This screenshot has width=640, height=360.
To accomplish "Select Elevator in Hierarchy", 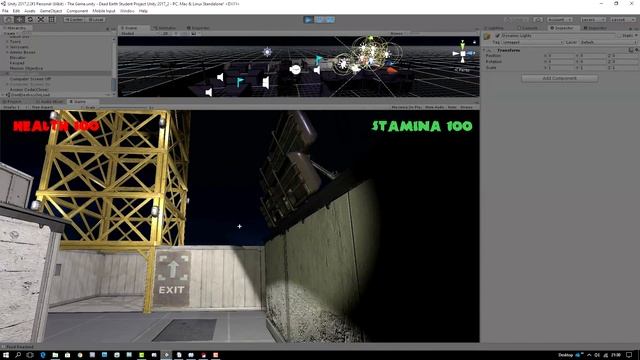I will [x=18, y=58].
